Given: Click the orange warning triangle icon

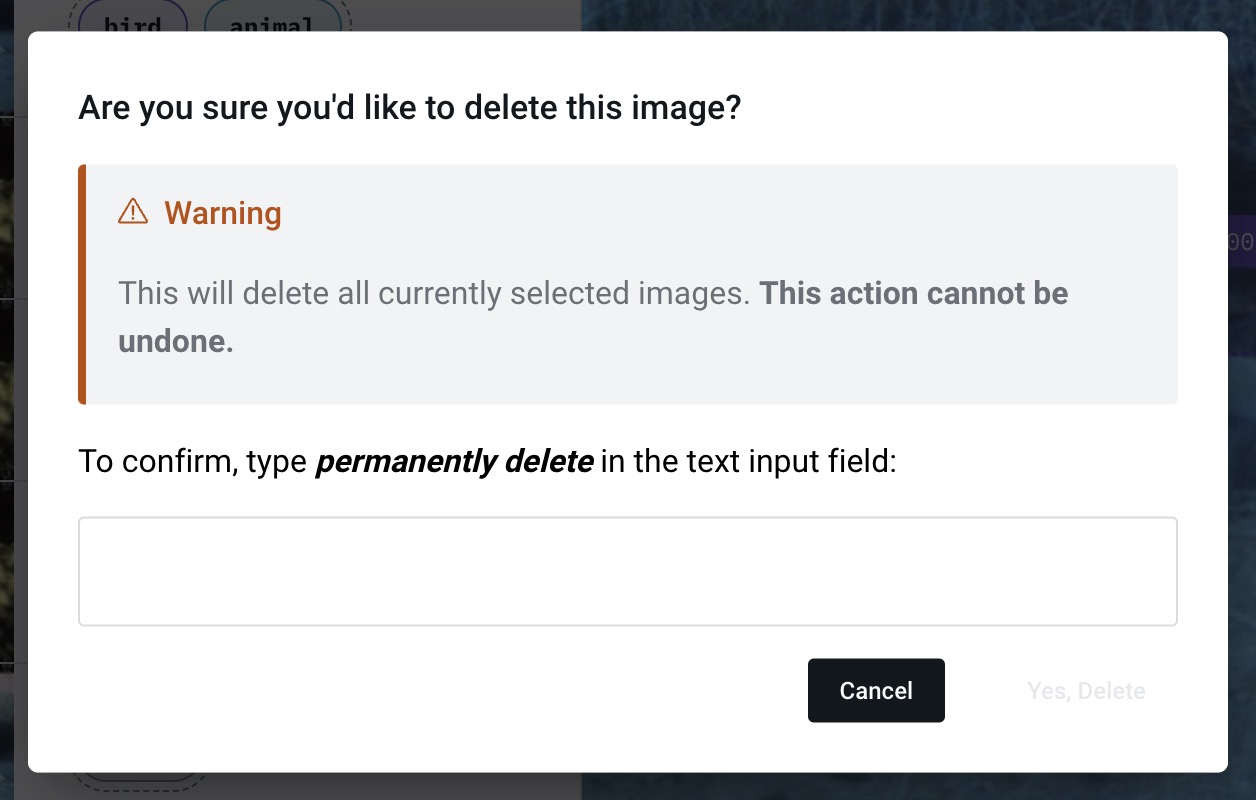Looking at the screenshot, I should tap(133, 212).
